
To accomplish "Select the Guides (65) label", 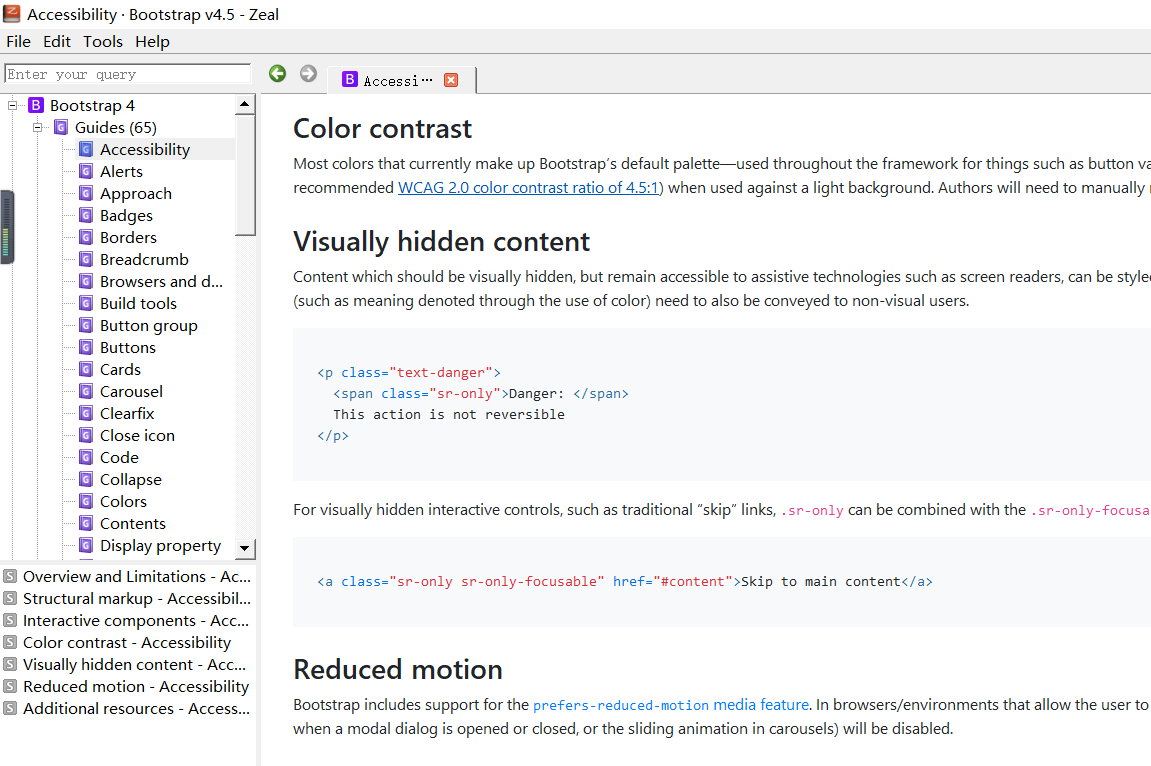I will pos(115,127).
